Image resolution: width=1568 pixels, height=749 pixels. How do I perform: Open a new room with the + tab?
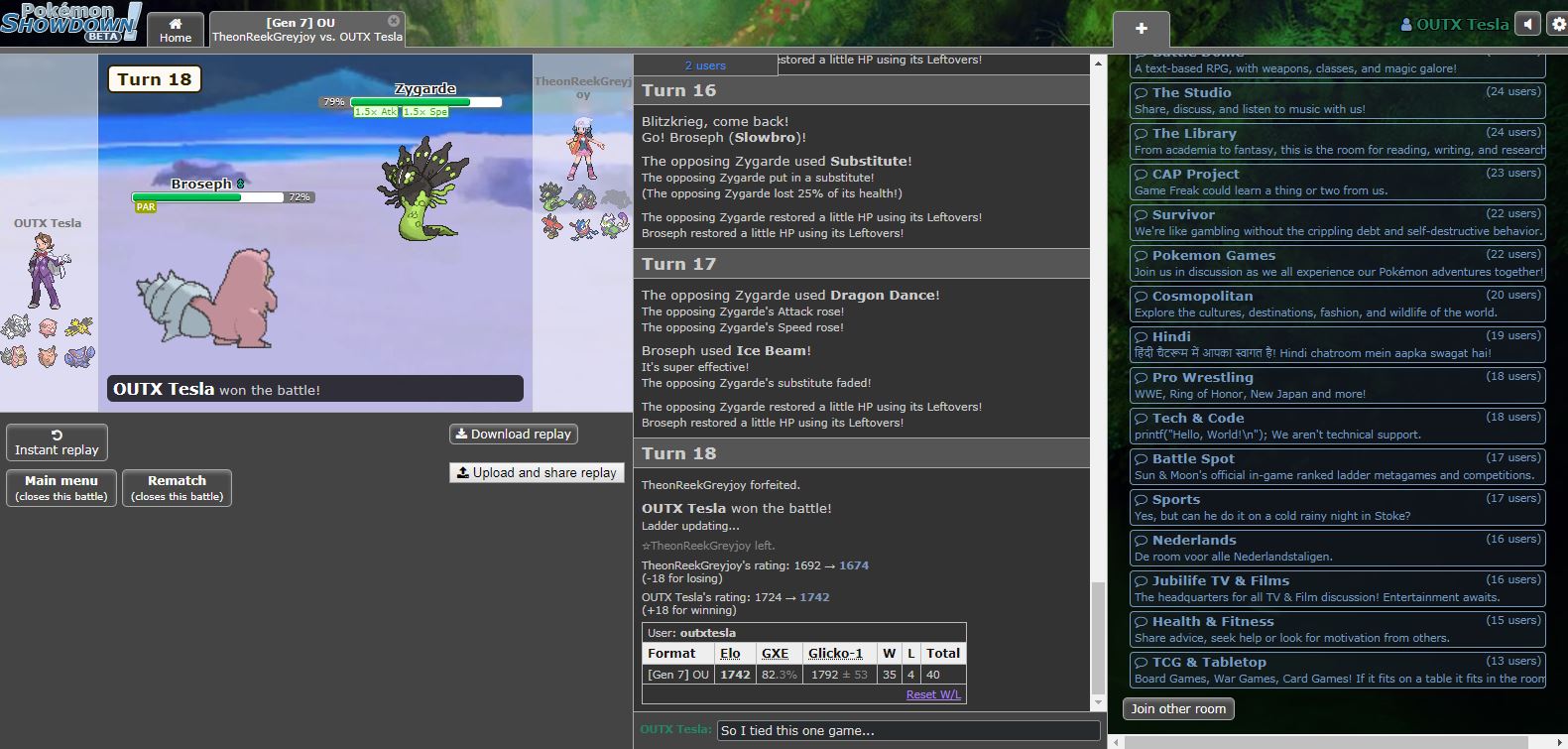click(x=1142, y=29)
